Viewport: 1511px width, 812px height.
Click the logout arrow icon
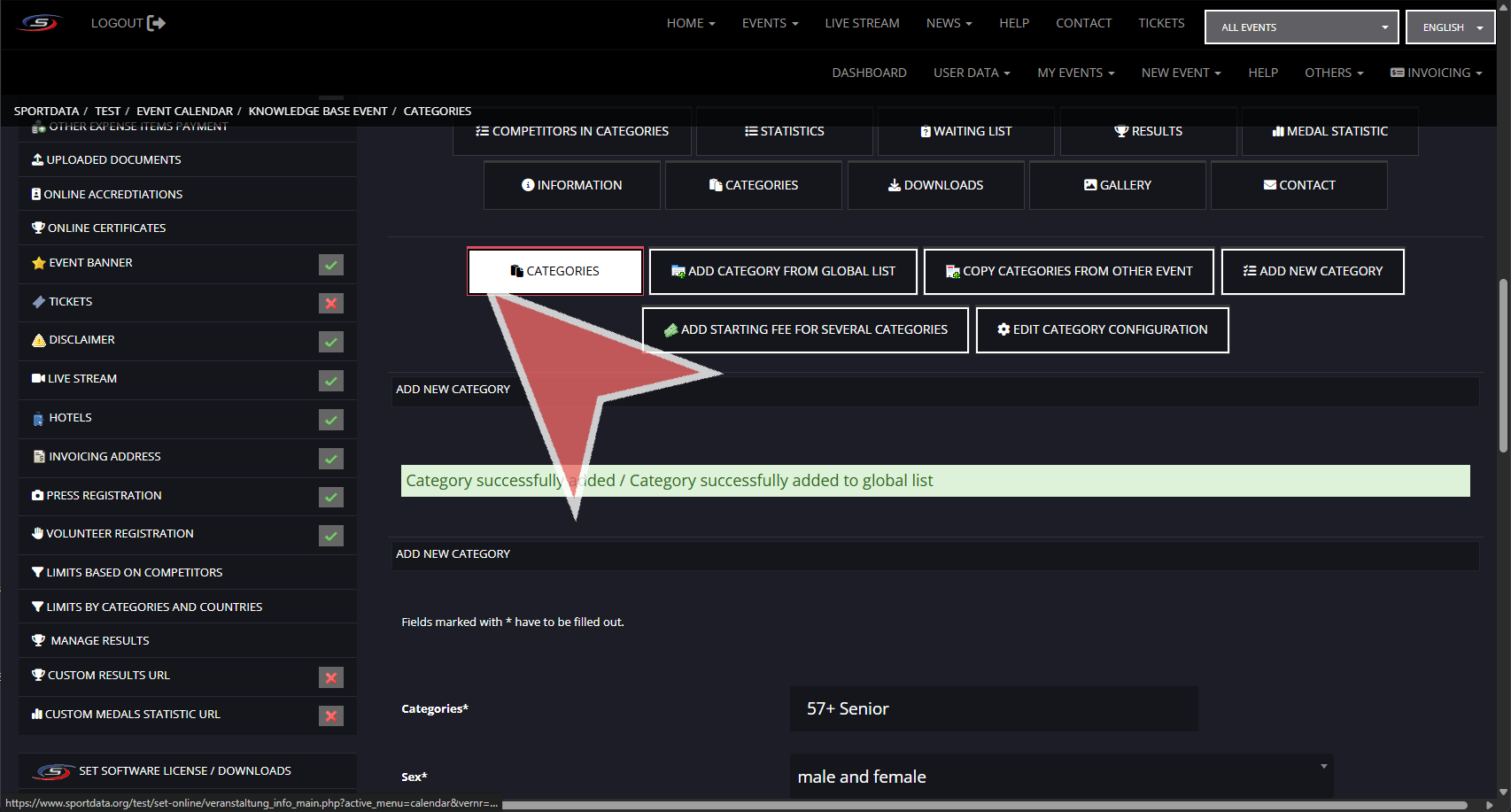[156, 23]
